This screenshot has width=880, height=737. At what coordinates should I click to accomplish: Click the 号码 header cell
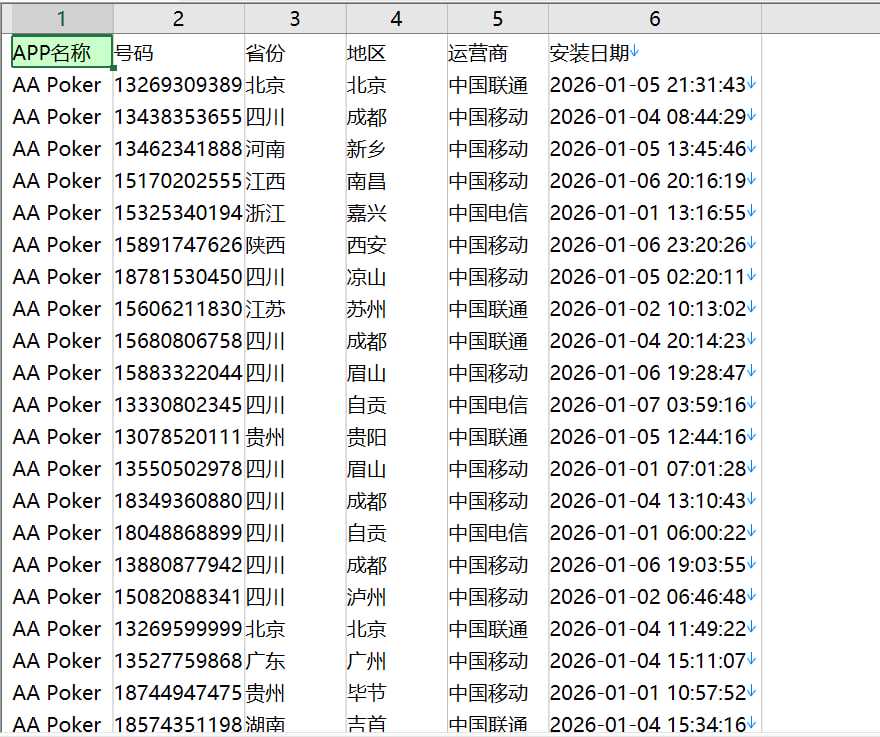(178, 53)
